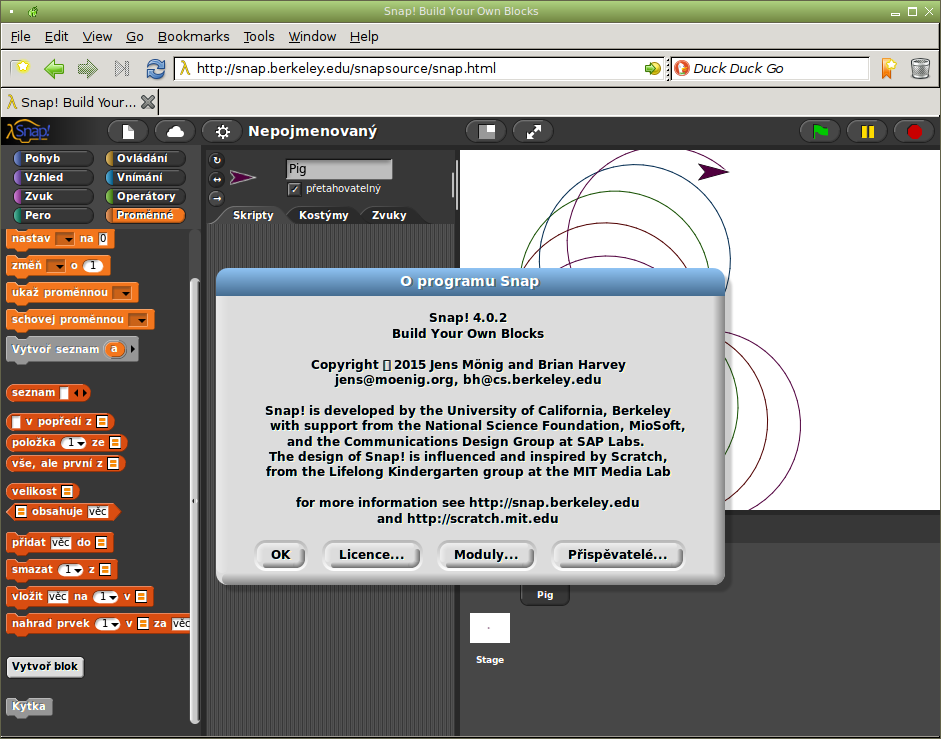
Task: Select the Pero block category
Action: click(x=53, y=215)
